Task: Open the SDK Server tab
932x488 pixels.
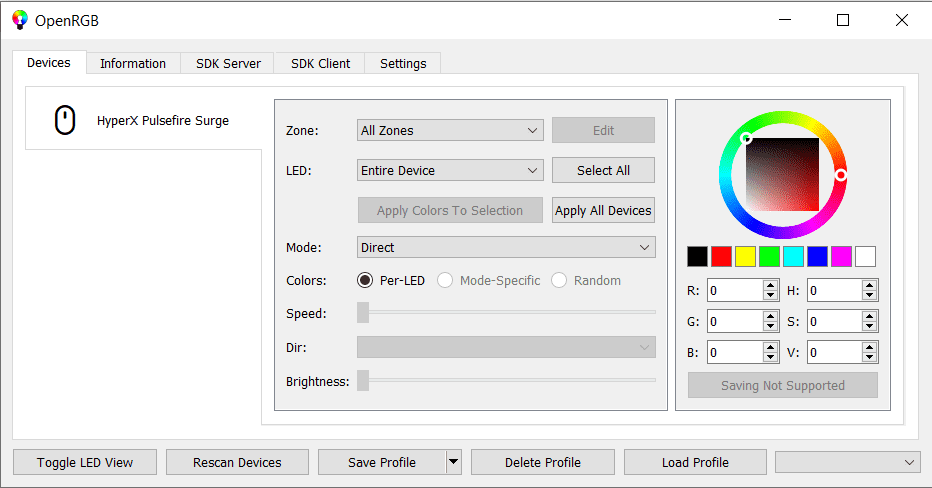Action: [x=228, y=63]
